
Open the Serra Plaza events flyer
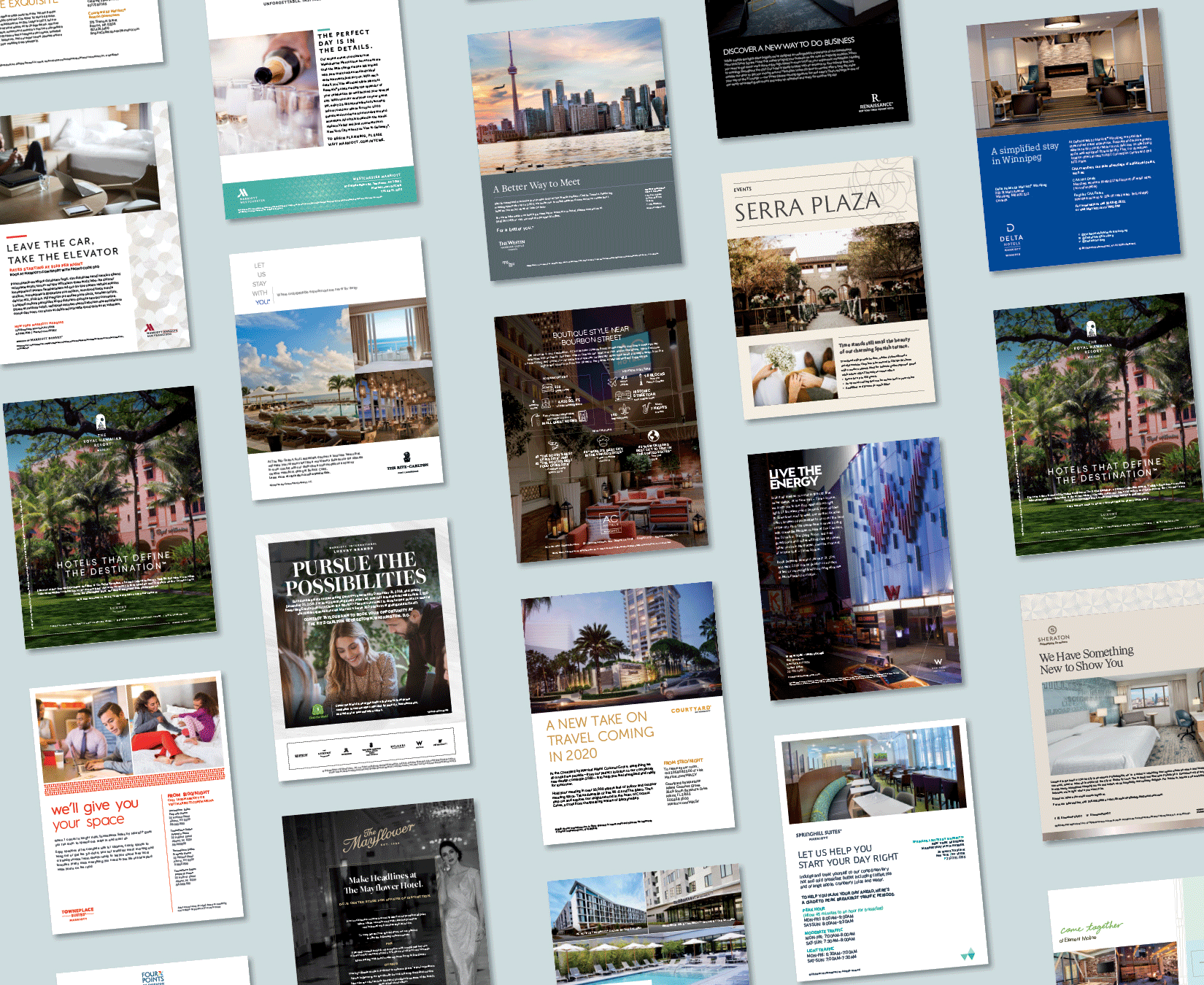pyautogui.click(x=828, y=290)
